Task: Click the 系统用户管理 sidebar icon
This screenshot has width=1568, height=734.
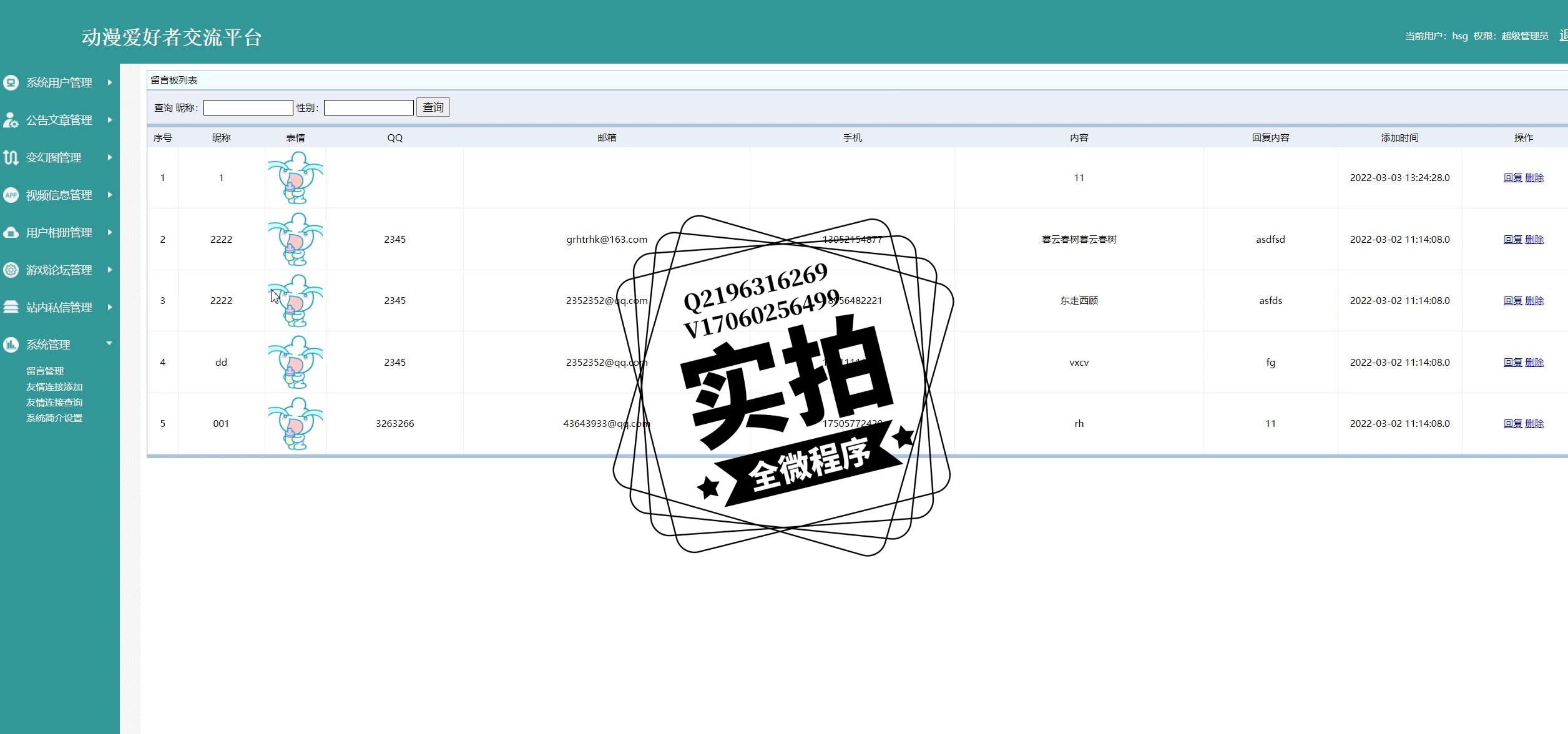Action: click(x=11, y=82)
